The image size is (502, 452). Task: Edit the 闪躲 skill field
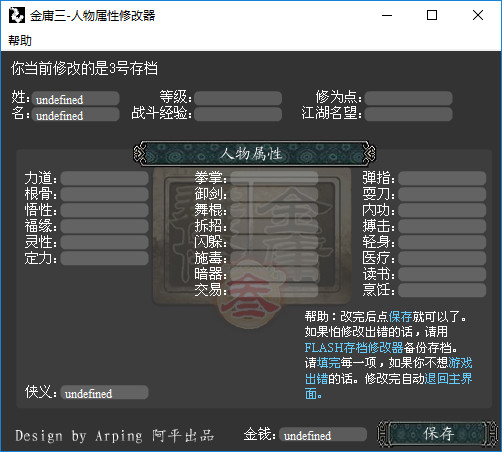[x=274, y=242]
